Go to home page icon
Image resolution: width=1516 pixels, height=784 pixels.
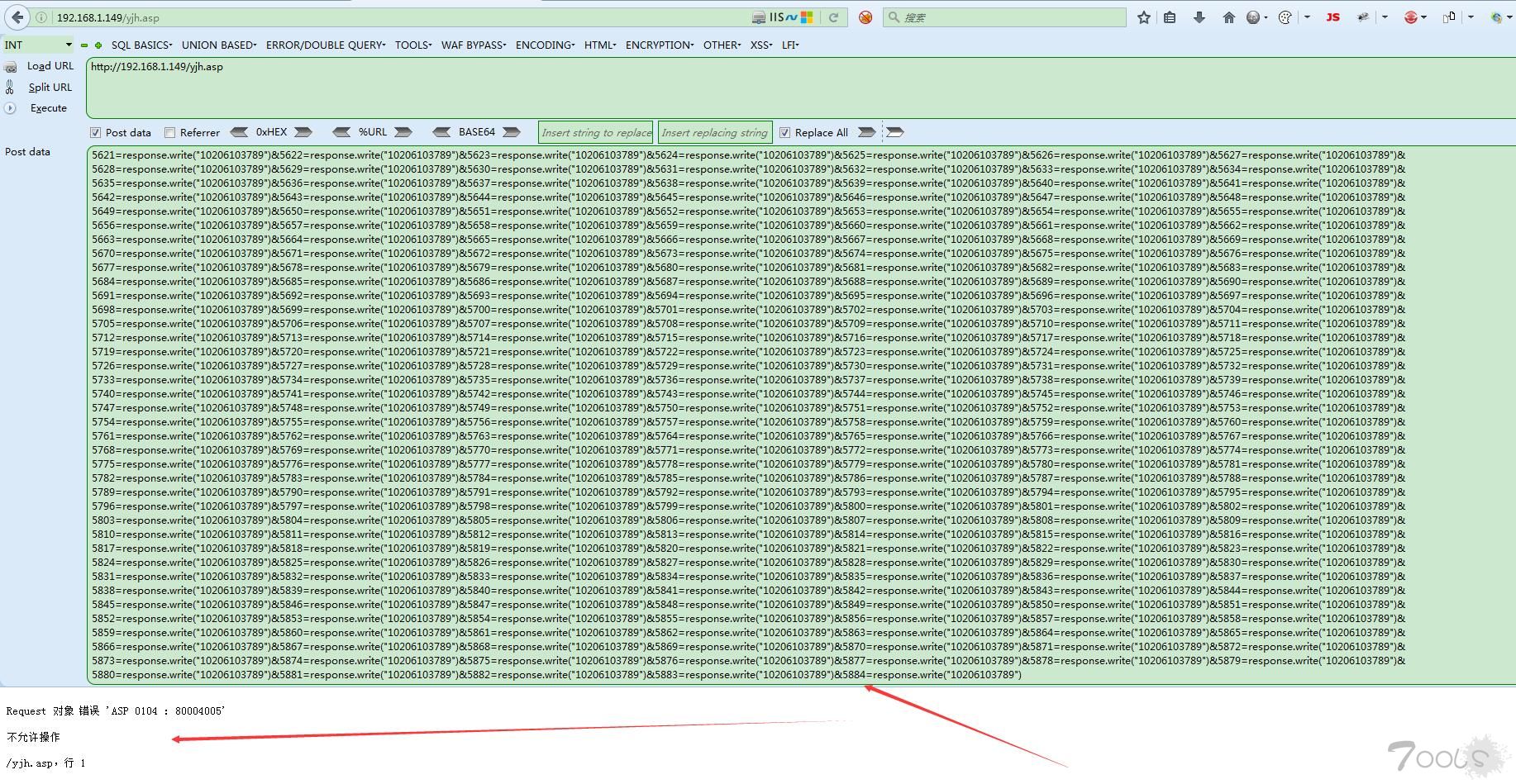tap(1228, 17)
